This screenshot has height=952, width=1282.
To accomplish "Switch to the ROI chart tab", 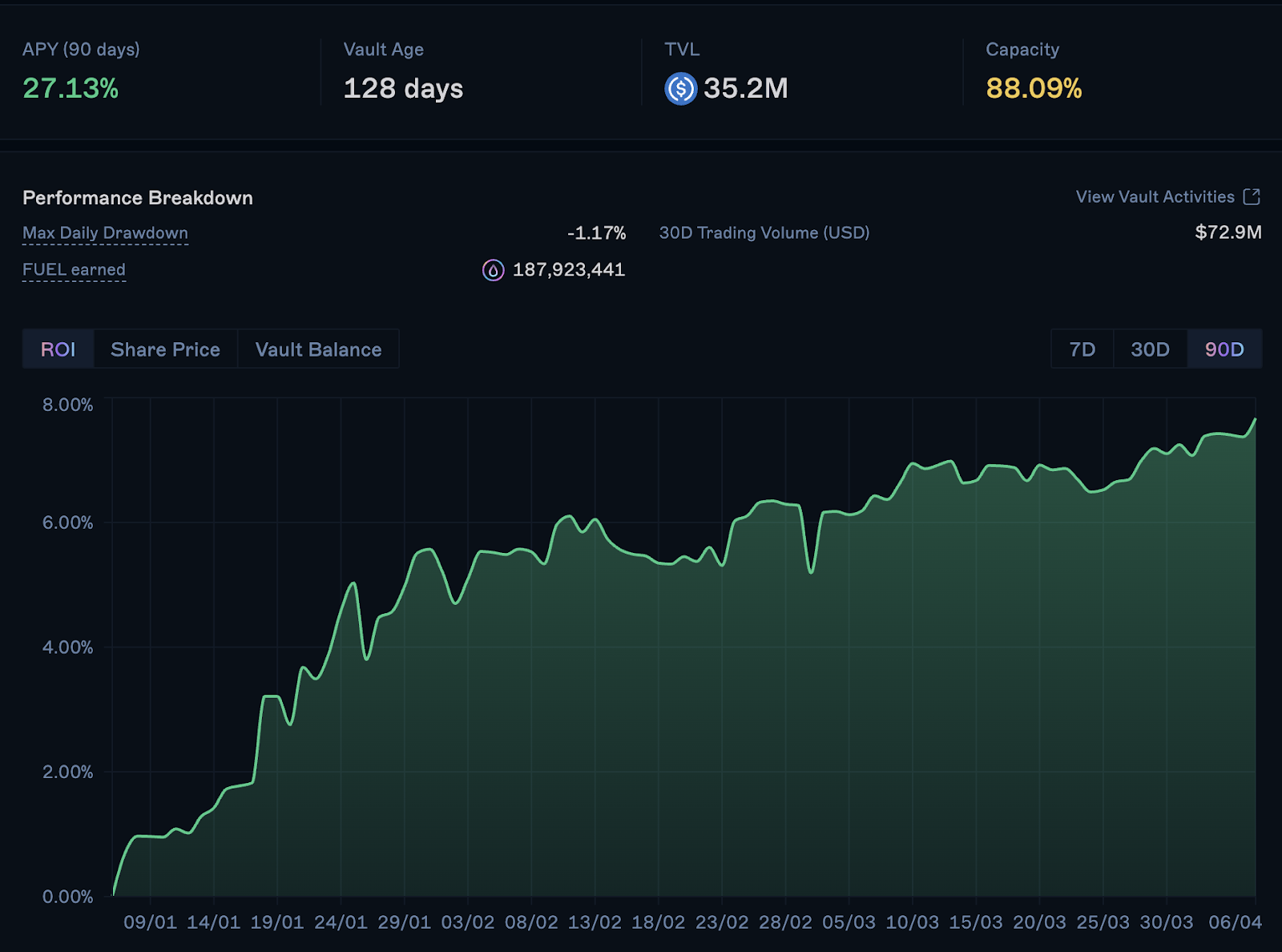I will [58, 349].
